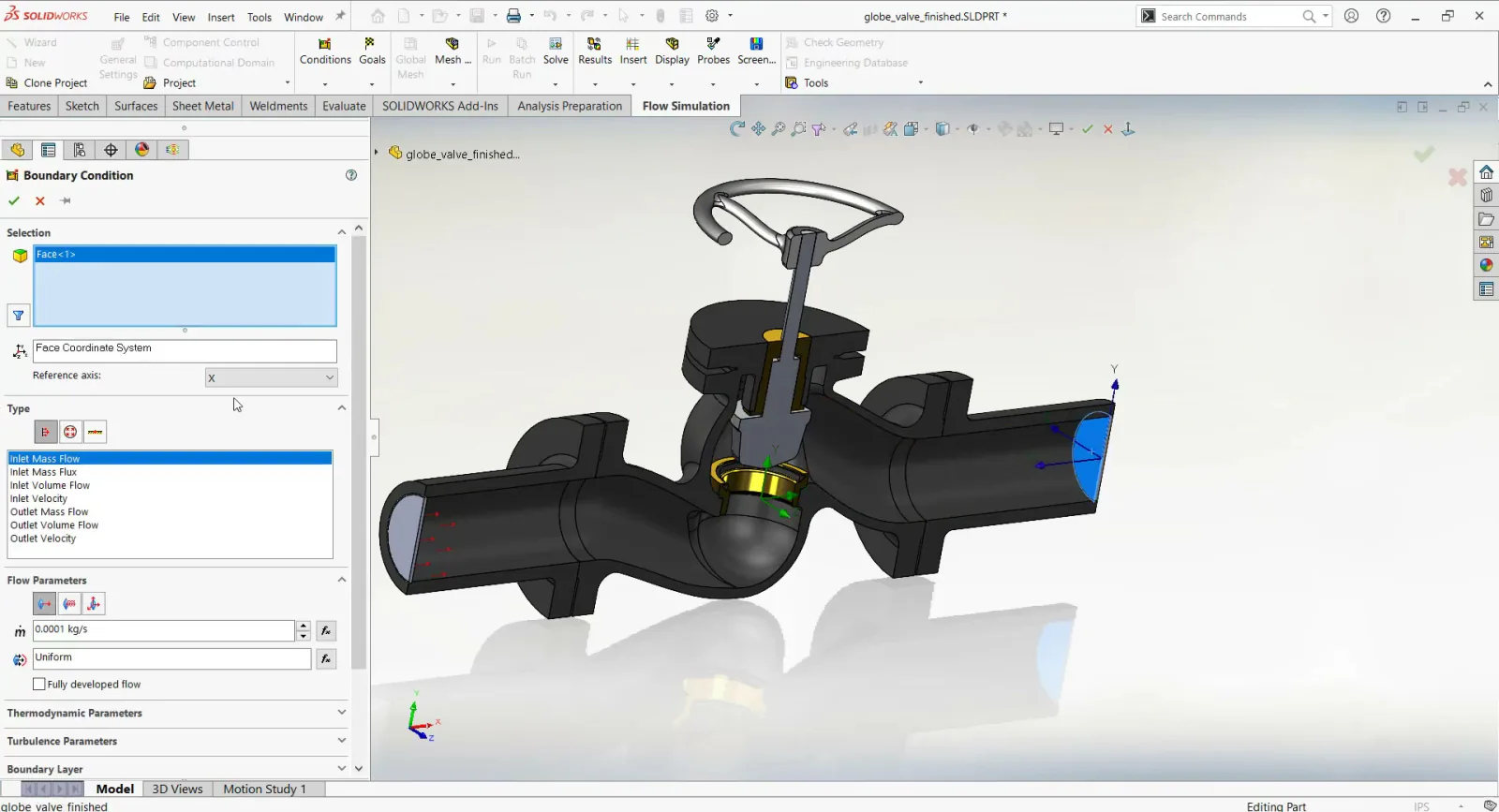Enable the Fully developed flow checkbox
Viewport: 1499px width, 812px height.
(x=39, y=685)
